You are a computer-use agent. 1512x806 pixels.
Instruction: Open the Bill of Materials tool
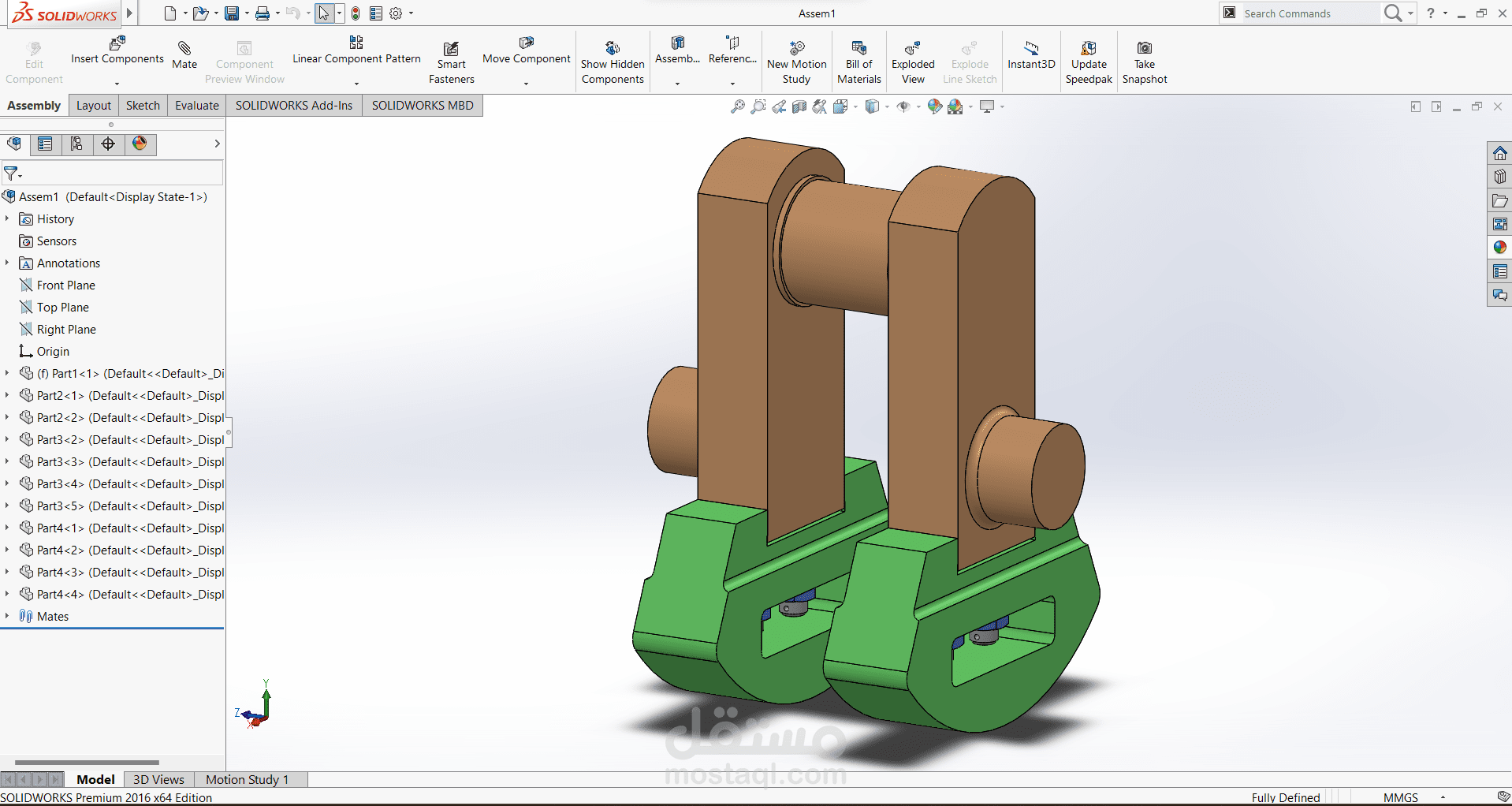pos(859,62)
